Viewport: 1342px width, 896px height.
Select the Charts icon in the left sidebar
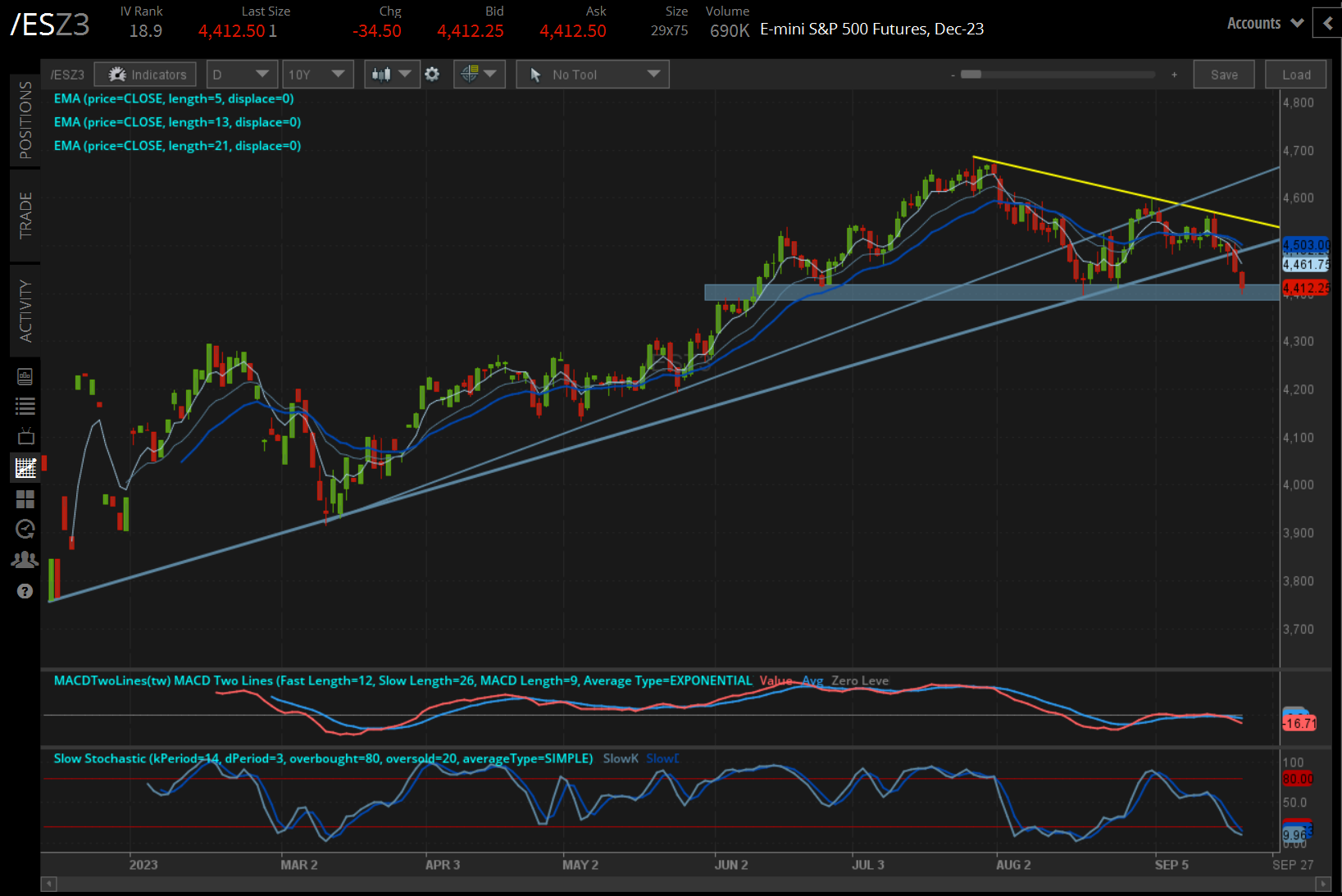[x=25, y=467]
